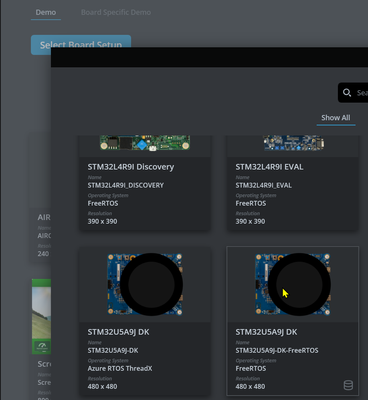The width and height of the screenshot is (368, 400).
Task: Switch to Board Specific Demo tab
Action: 116,12
